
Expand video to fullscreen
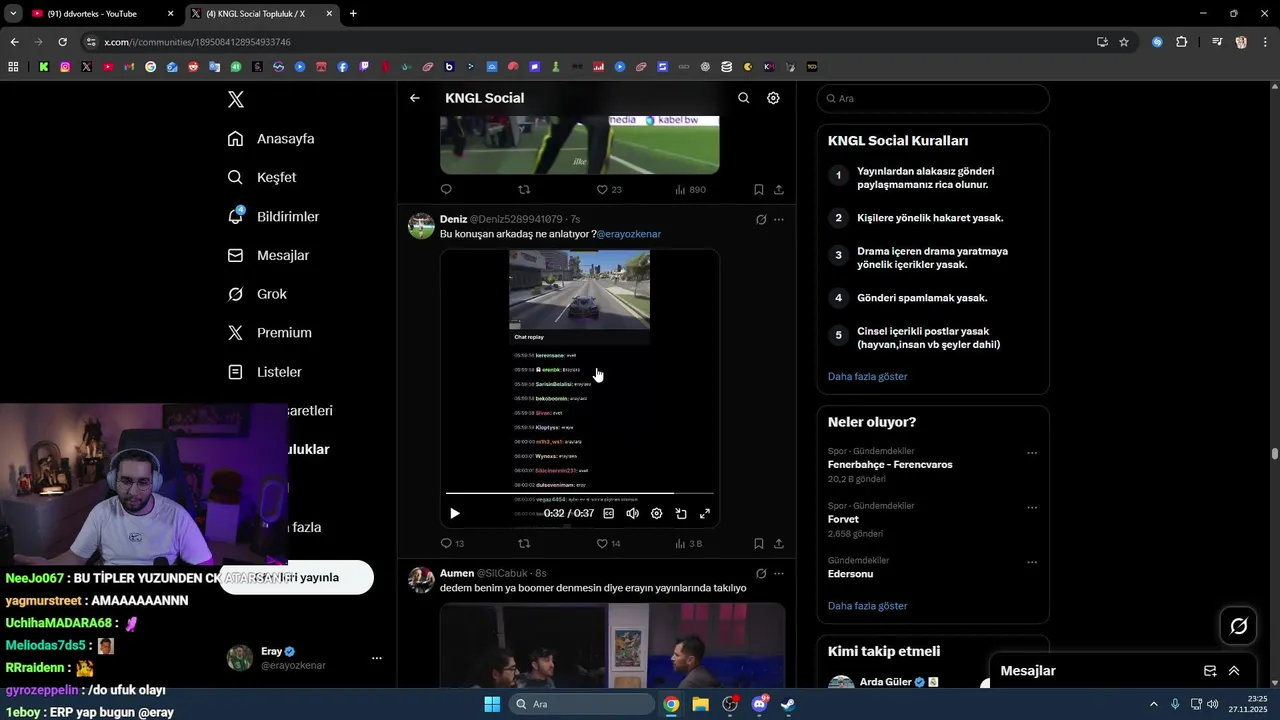tap(704, 513)
